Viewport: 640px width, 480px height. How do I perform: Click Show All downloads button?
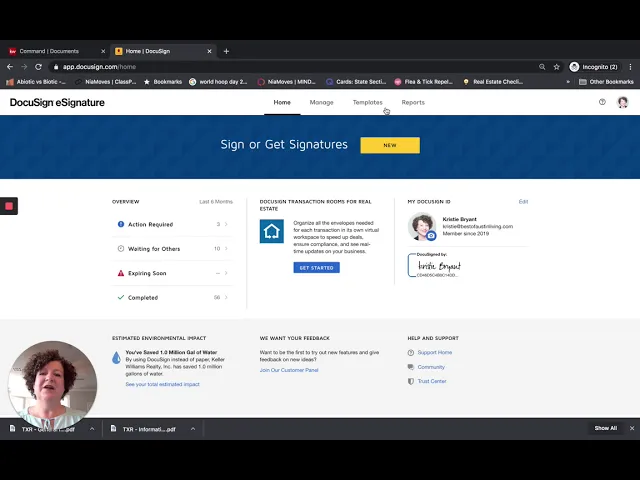tap(605, 428)
